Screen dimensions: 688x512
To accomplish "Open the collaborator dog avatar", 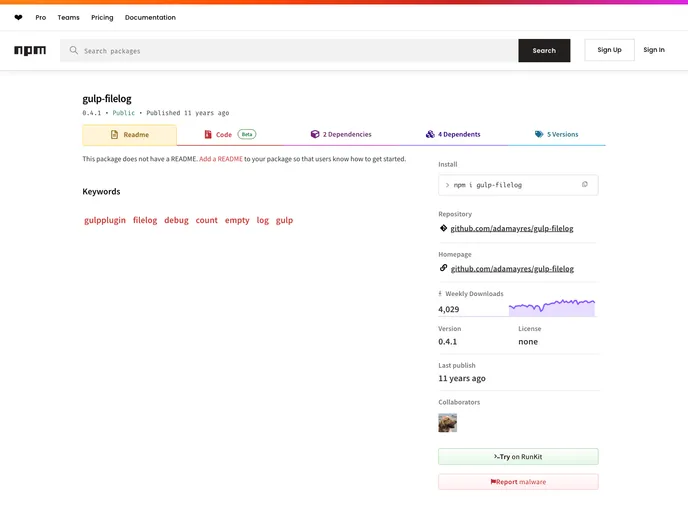I will click(x=448, y=423).
